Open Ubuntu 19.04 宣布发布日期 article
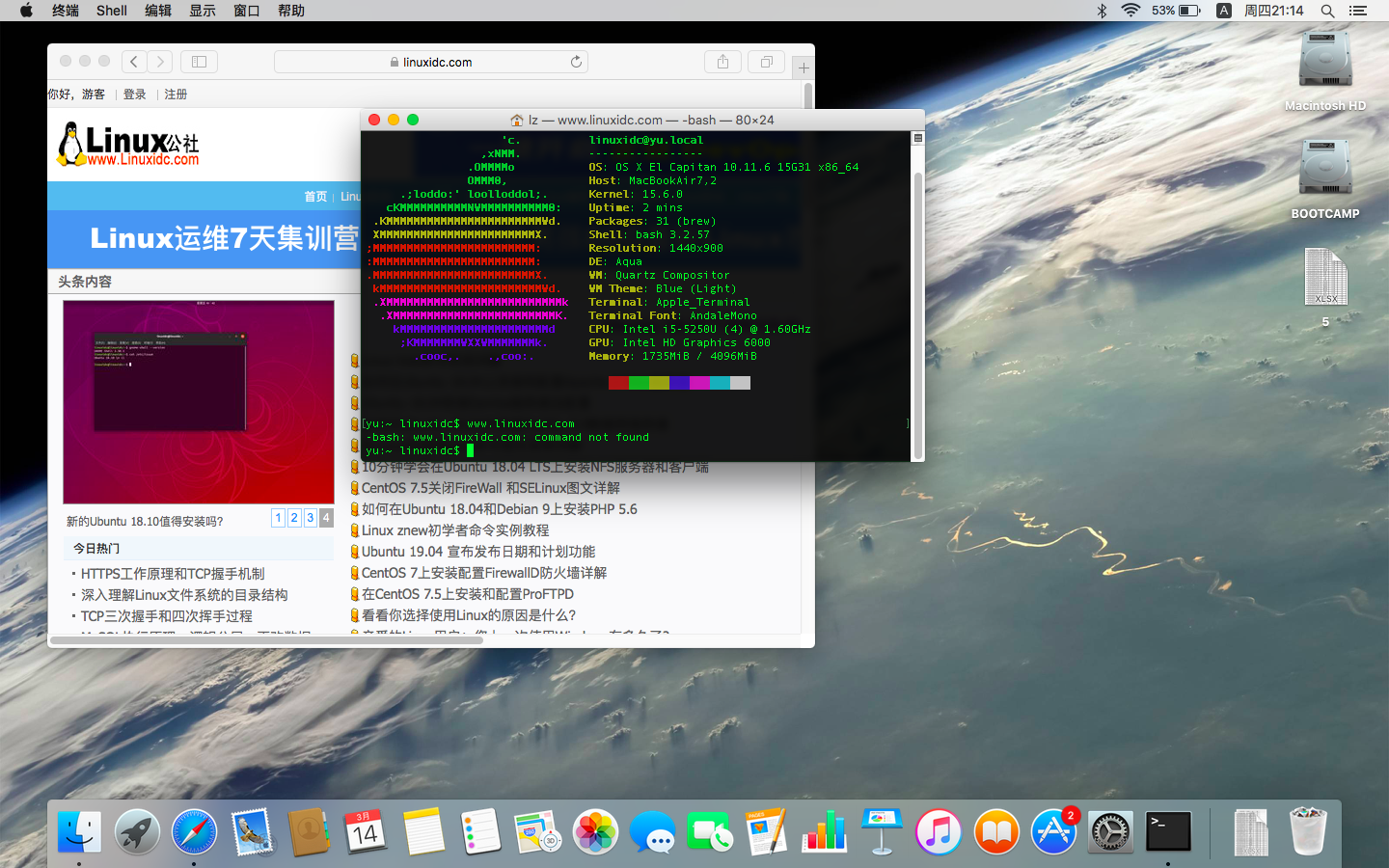The width and height of the screenshot is (1389, 868). [478, 552]
